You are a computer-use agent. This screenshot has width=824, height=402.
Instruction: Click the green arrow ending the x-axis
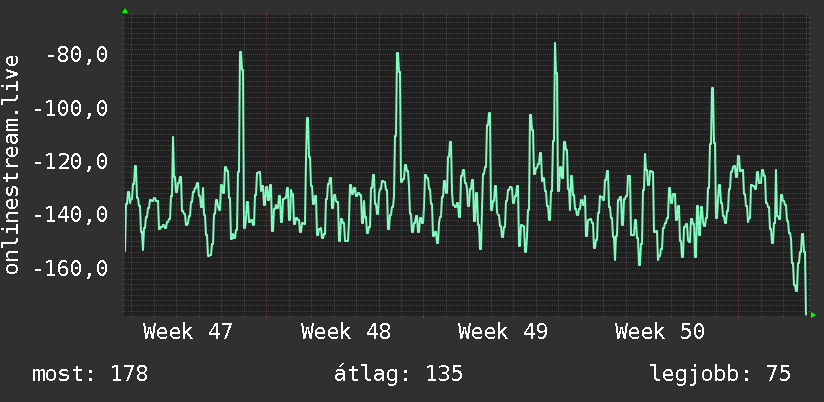tap(813, 315)
